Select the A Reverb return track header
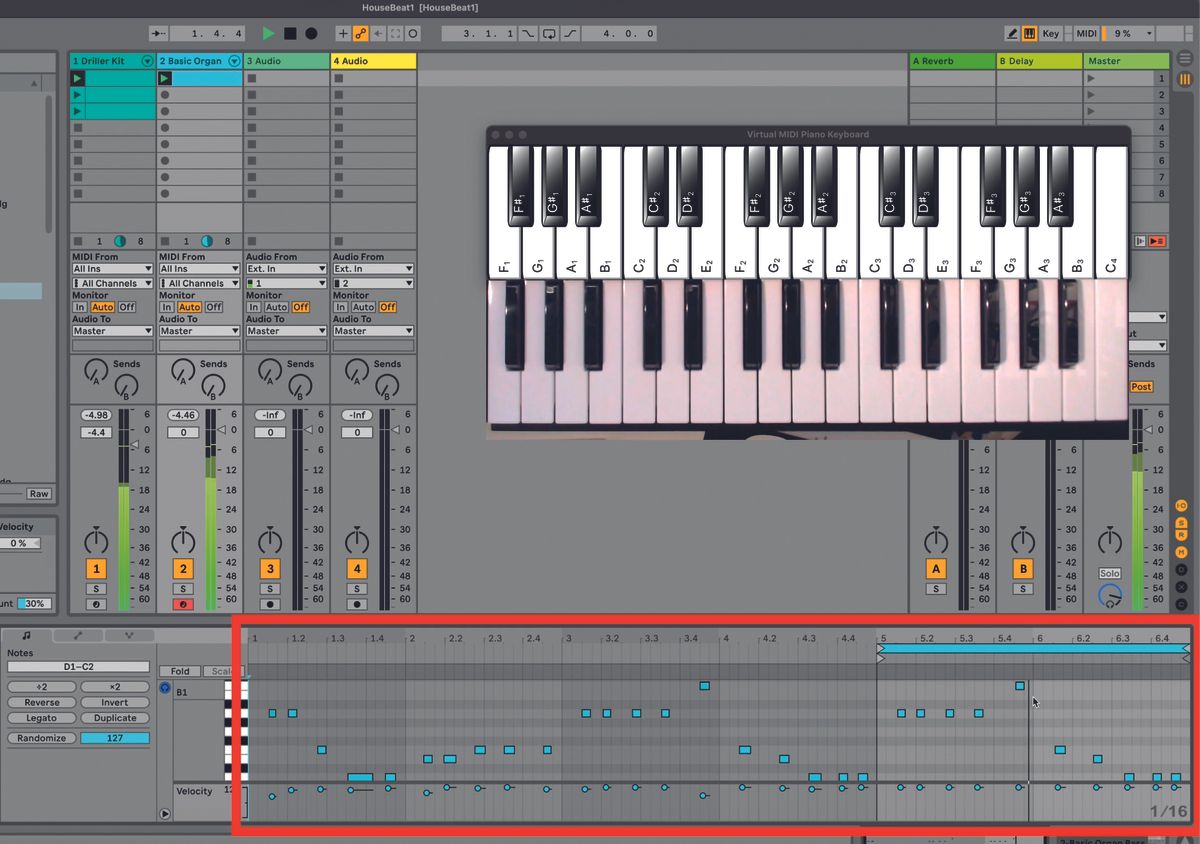Viewport: 1200px width, 844px height. tap(953, 61)
